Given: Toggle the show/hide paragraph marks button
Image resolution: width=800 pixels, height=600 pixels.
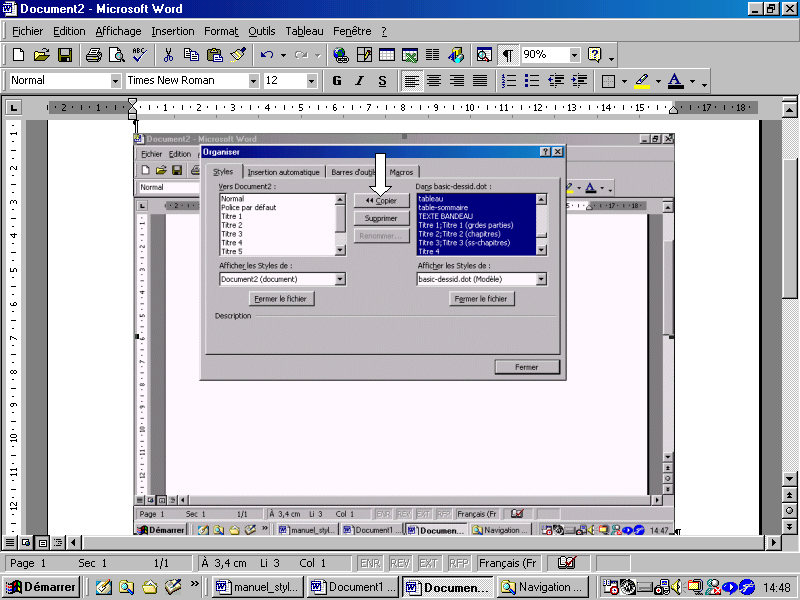Looking at the screenshot, I should [x=508, y=55].
